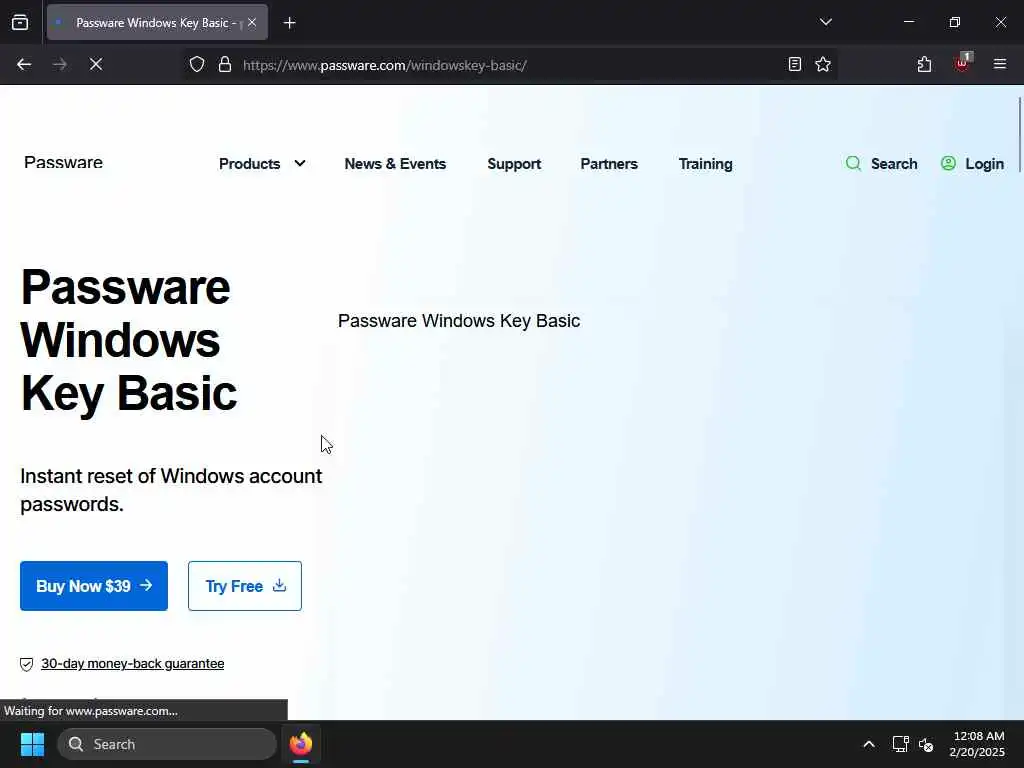Expand the list all tabs chevron
The image size is (1024, 768).
(x=825, y=22)
